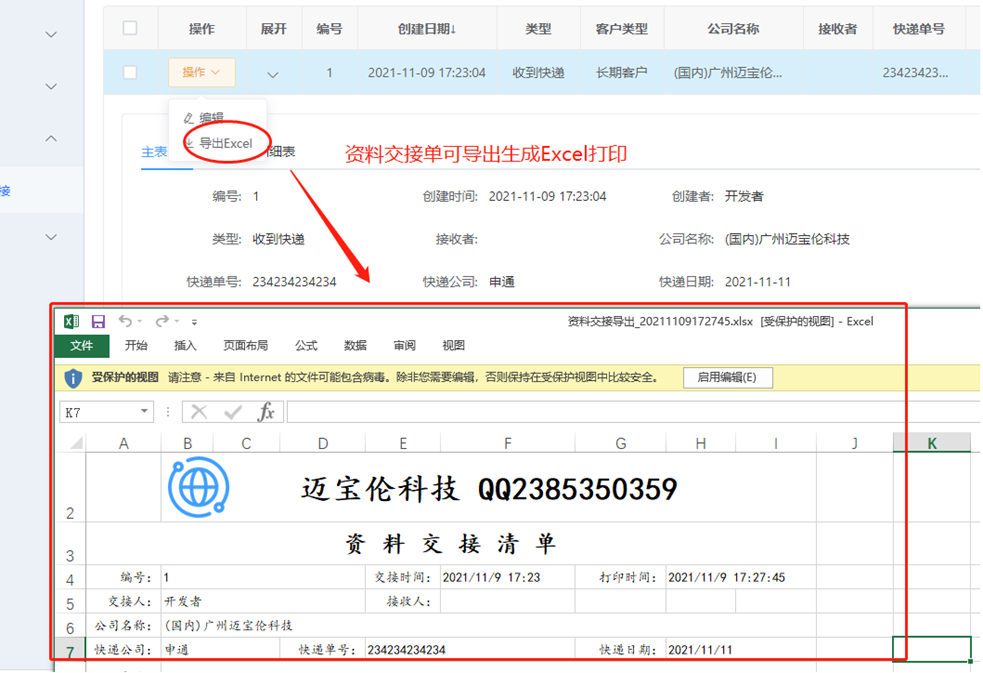Click the formula bar confirm checkmark icon
The height and width of the screenshot is (673, 983).
(x=233, y=412)
